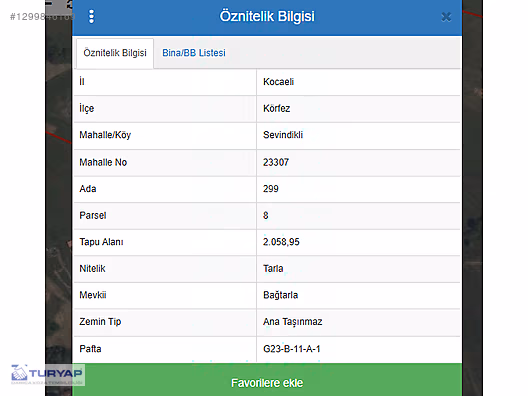
Task: Click the Ada row label
Action: coord(88,189)
